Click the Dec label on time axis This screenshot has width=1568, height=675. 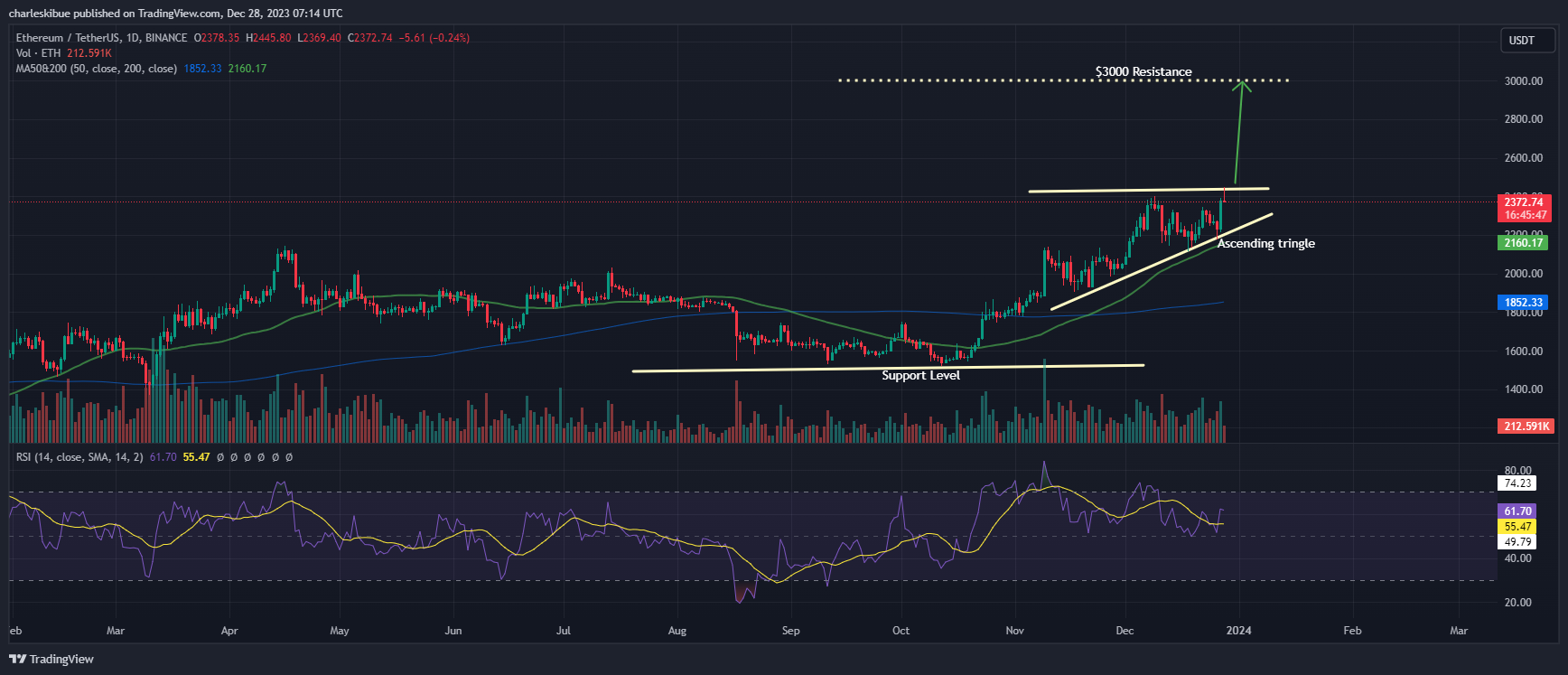pyautogui.click(x=1125, y=631)
